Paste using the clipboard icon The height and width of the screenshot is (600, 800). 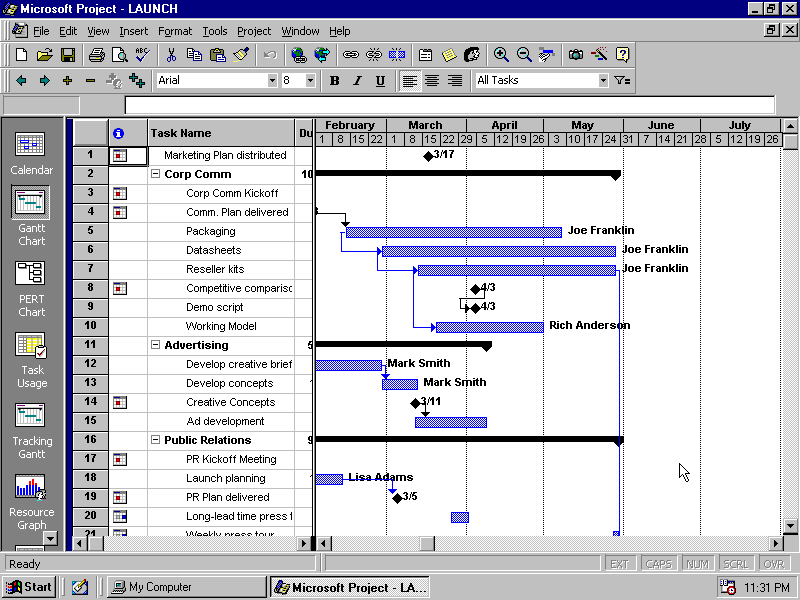point(218,55)
